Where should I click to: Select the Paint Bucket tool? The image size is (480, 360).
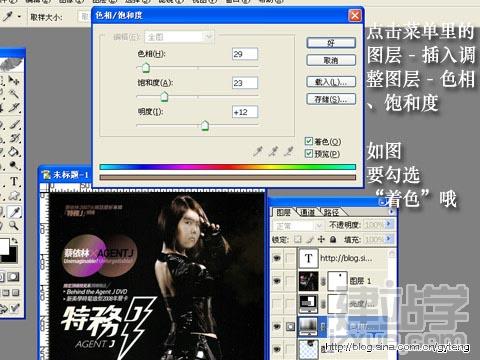coord(14,152)
